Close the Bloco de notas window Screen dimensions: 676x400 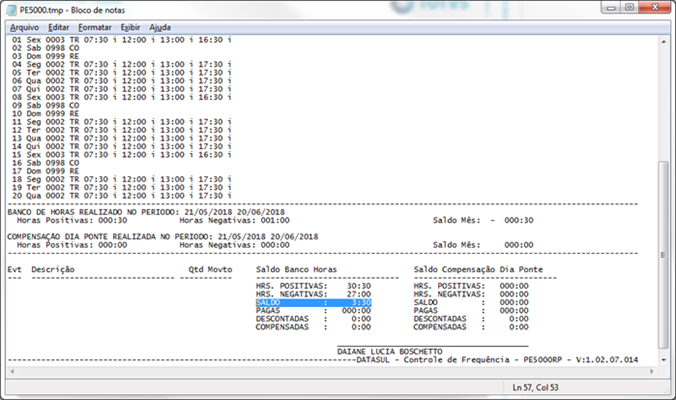click(x=654, y=7)
